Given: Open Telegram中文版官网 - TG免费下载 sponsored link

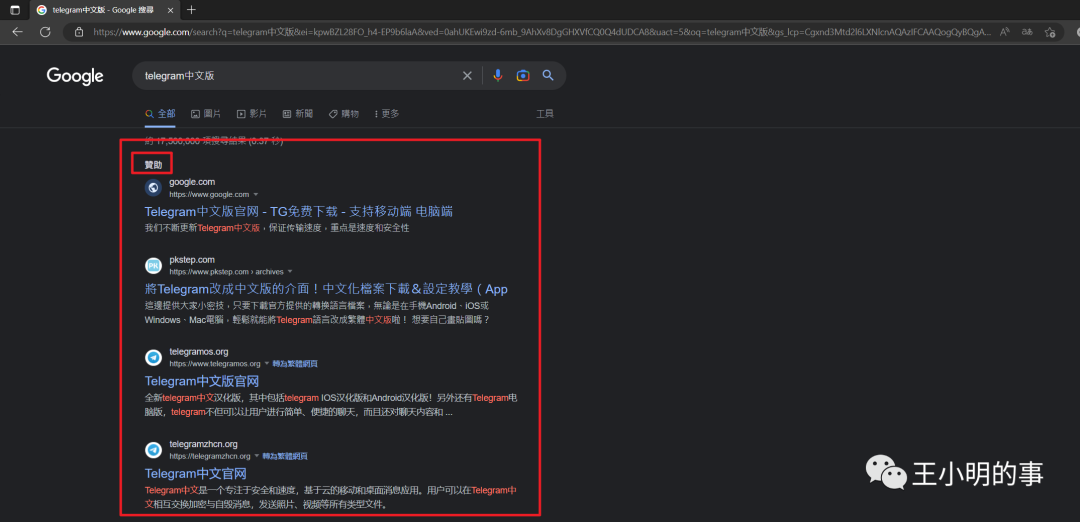Looking at the screenshot, I should tap(298, 211).
